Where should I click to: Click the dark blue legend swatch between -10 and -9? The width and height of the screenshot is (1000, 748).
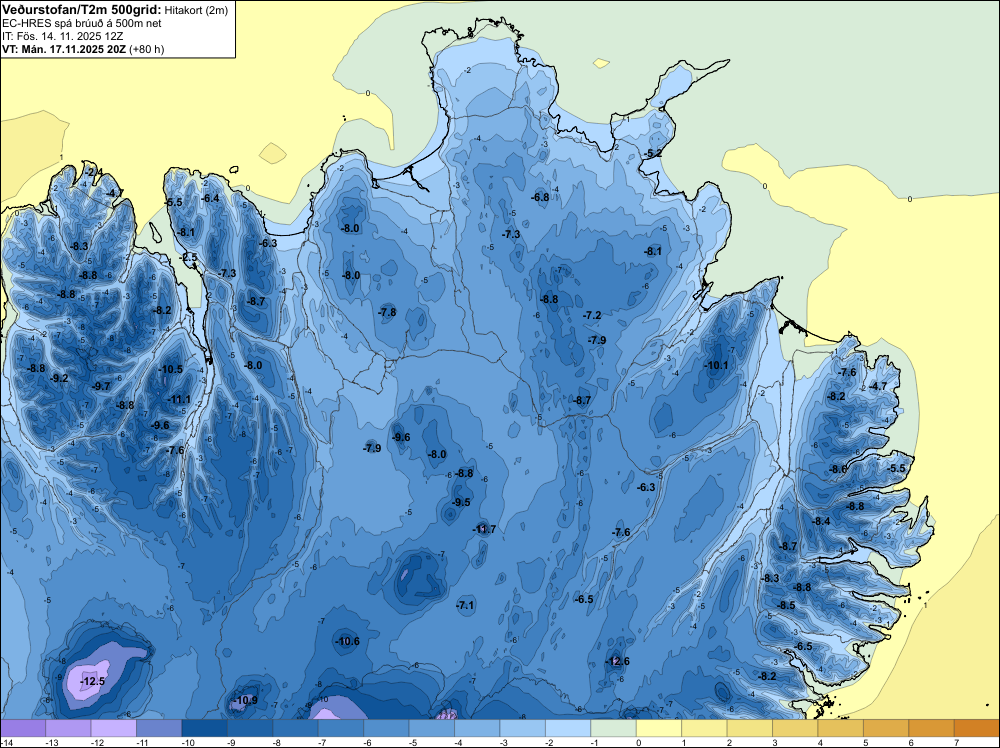click(205, 728)
